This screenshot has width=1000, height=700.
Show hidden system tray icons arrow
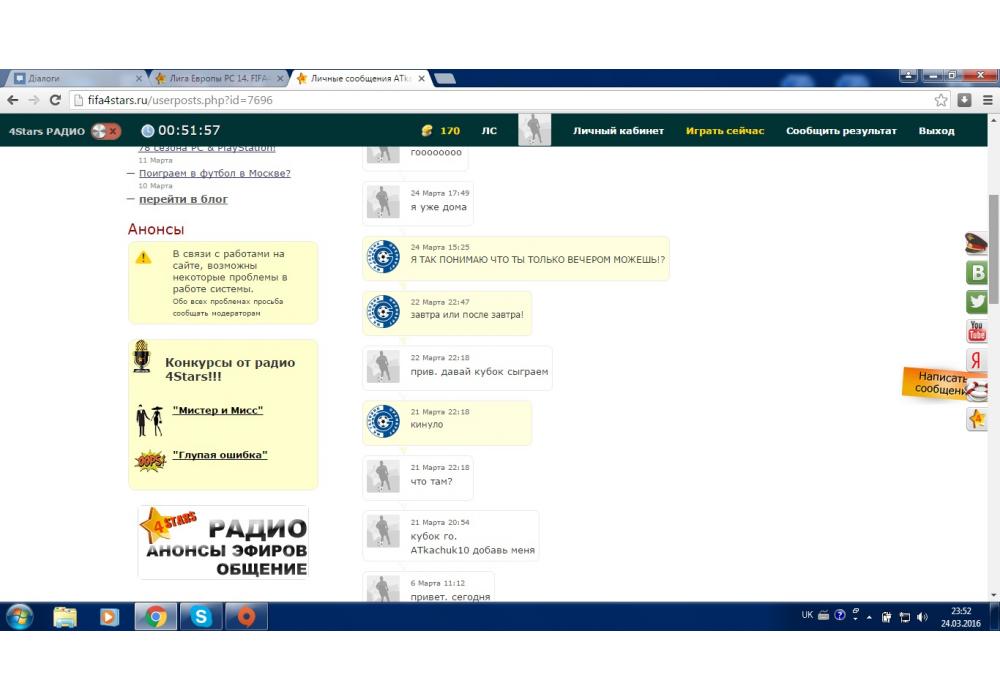coord(871,616)
